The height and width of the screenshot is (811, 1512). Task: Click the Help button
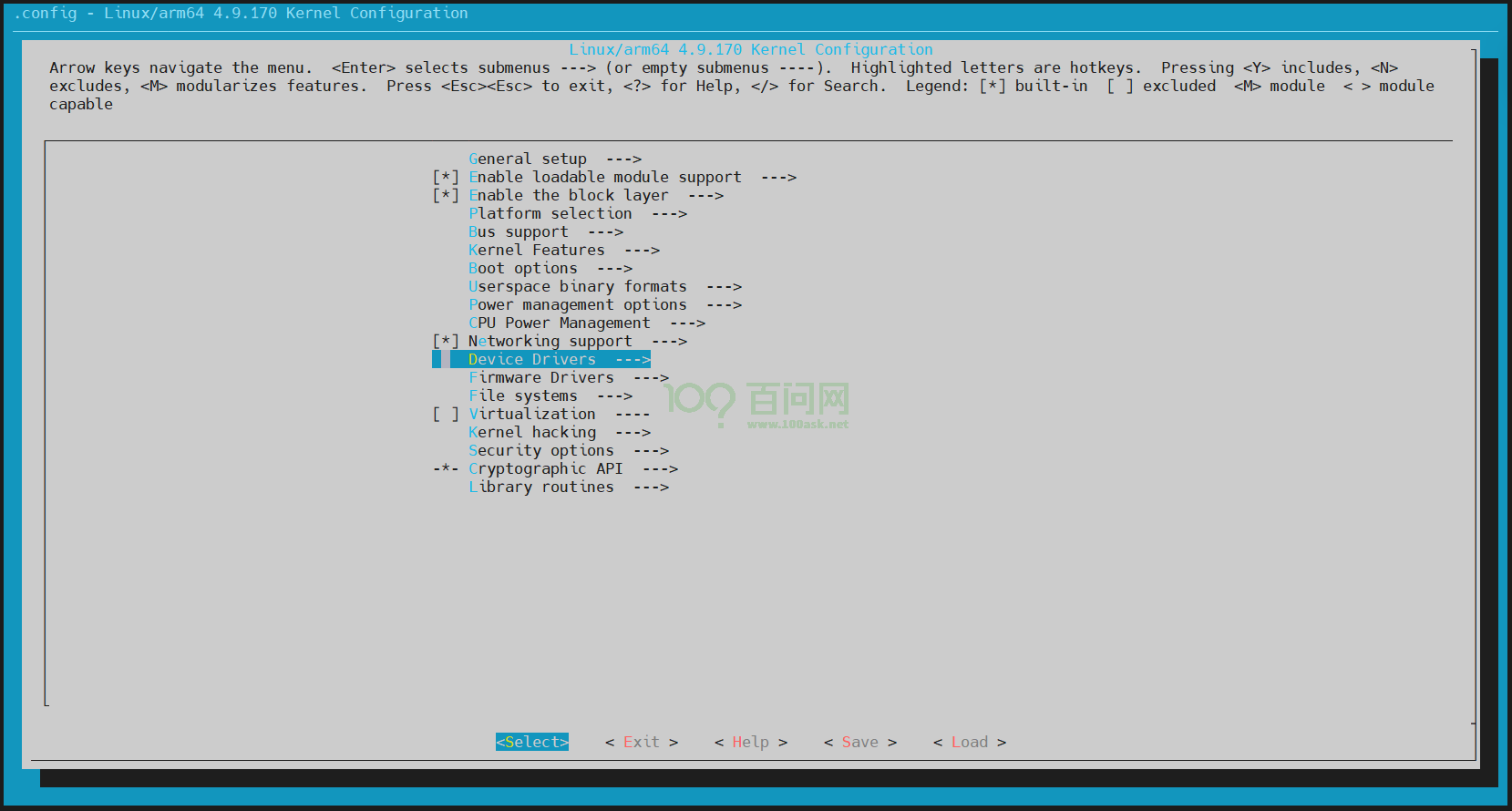point(750,743)
